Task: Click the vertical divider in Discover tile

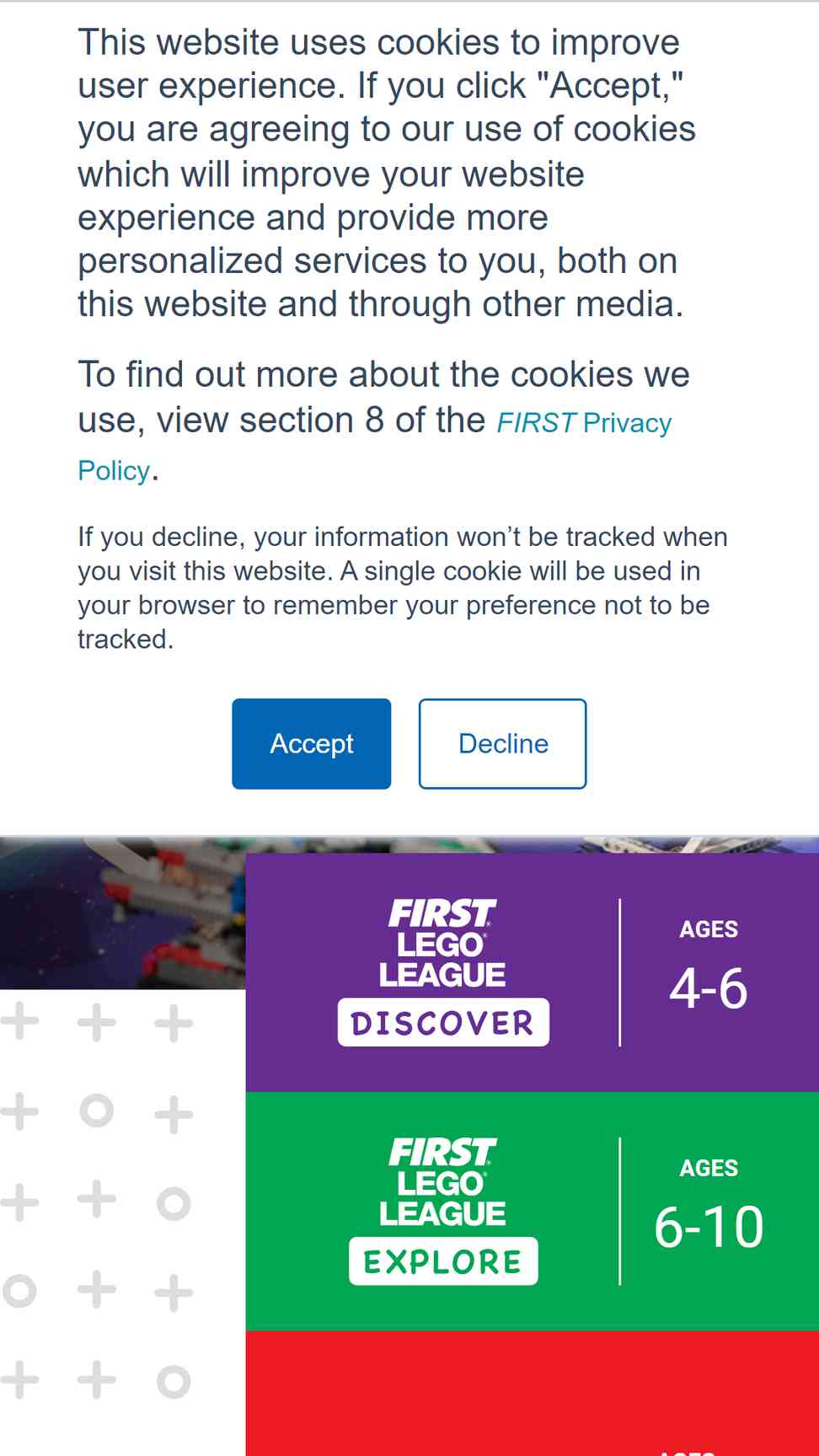Action: click(619, 972)
